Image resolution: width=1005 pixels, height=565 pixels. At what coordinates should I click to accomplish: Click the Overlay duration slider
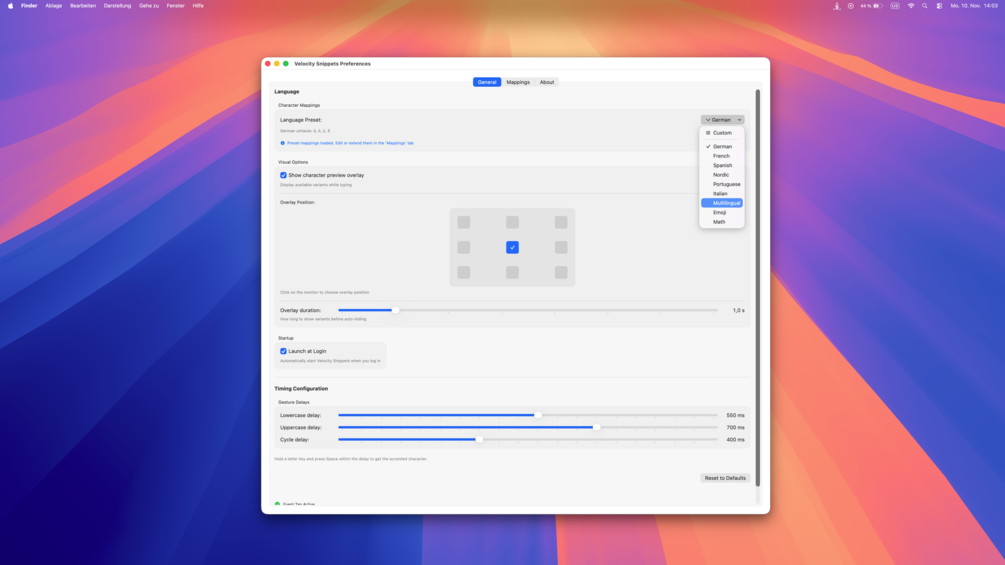tap(528, 310)
